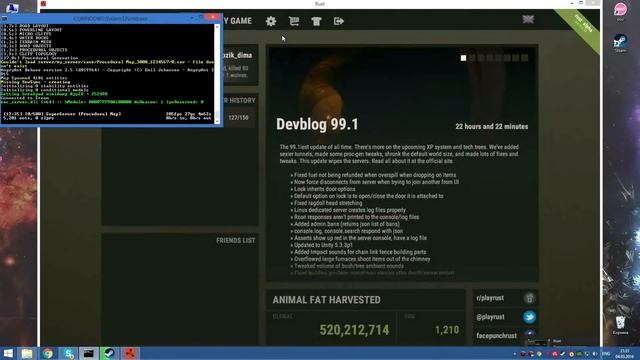Open the inventory t-shirt icon
Screen dimensions: 640x360
click(316, 21)
